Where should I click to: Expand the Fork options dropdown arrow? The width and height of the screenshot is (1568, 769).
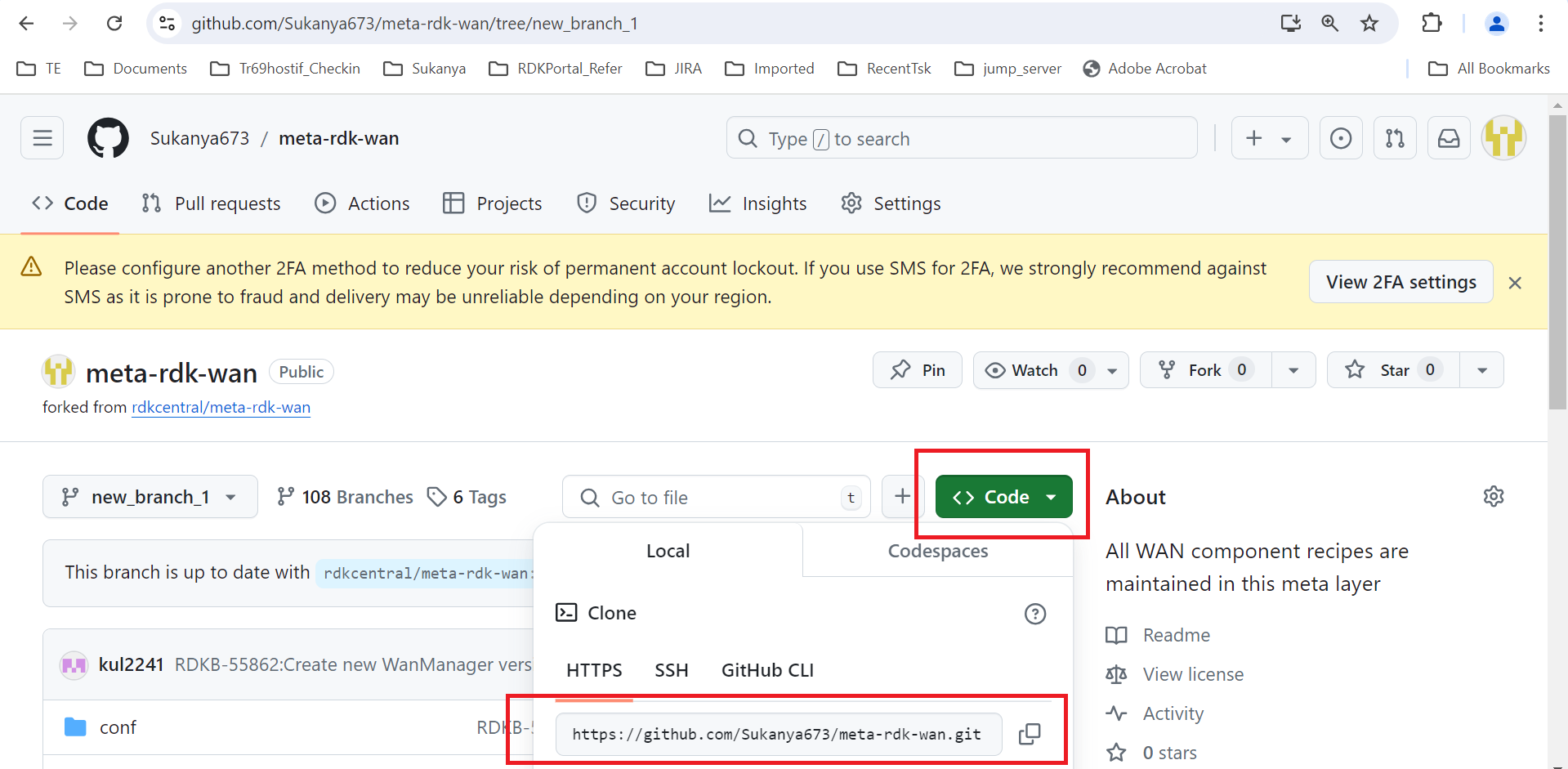point(1293,370)
